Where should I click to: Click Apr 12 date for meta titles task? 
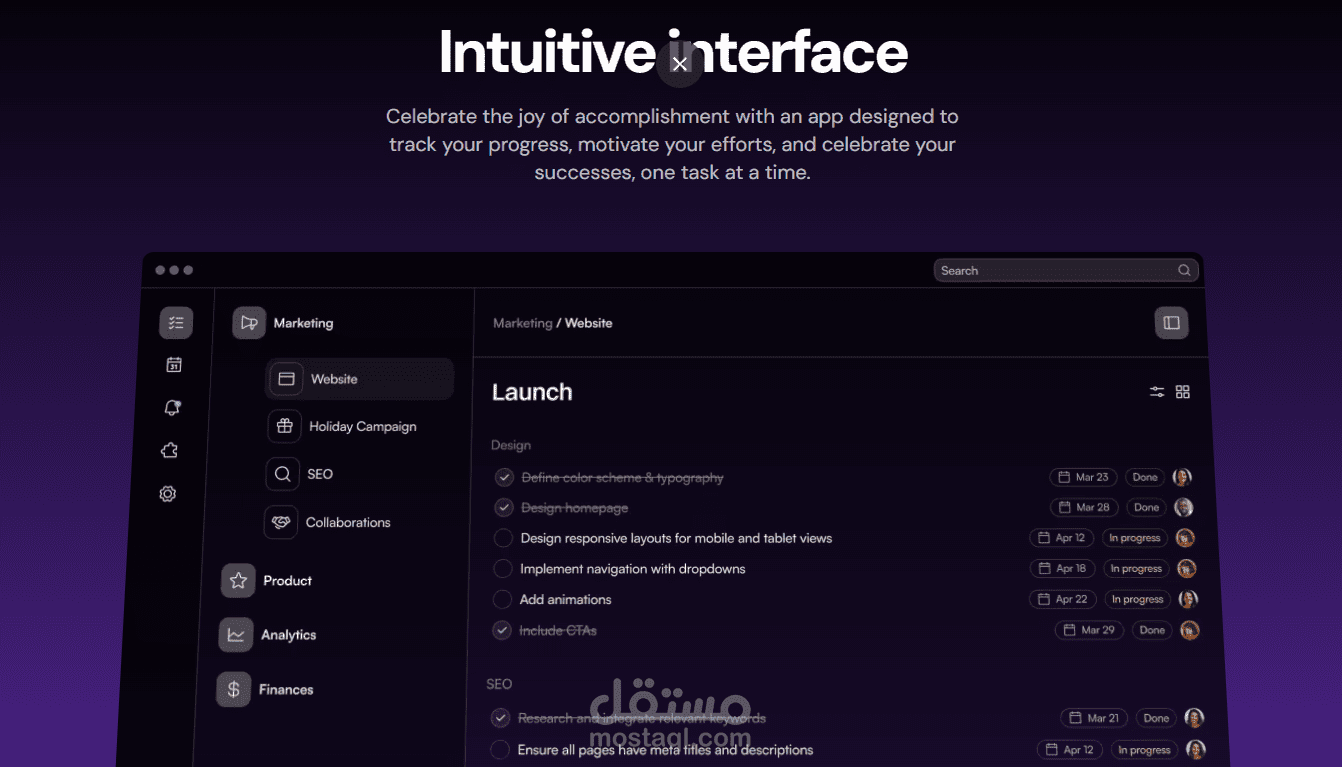[1071, 750]
